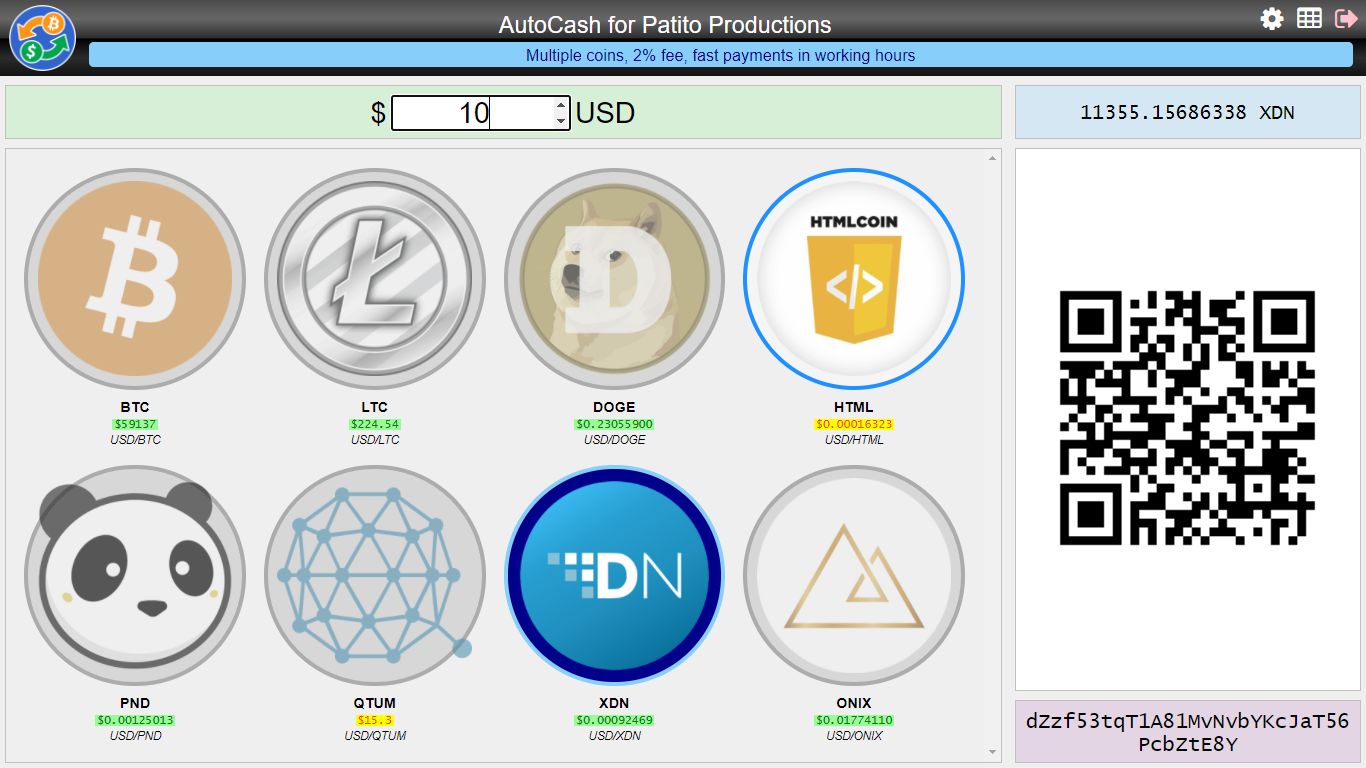1366x768 pixels.
Task: Click the USD/HTML pair label
Action: tap(854, 440)
